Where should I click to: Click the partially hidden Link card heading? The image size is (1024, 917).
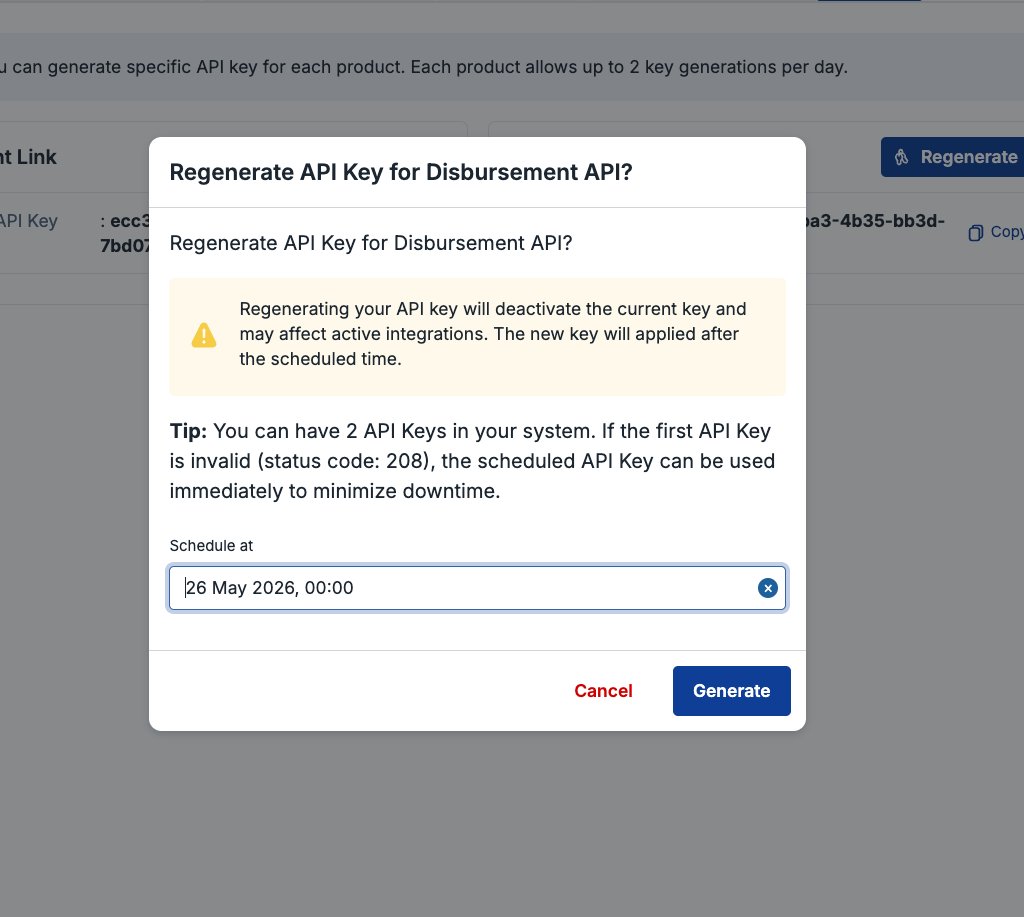point(28,157)
